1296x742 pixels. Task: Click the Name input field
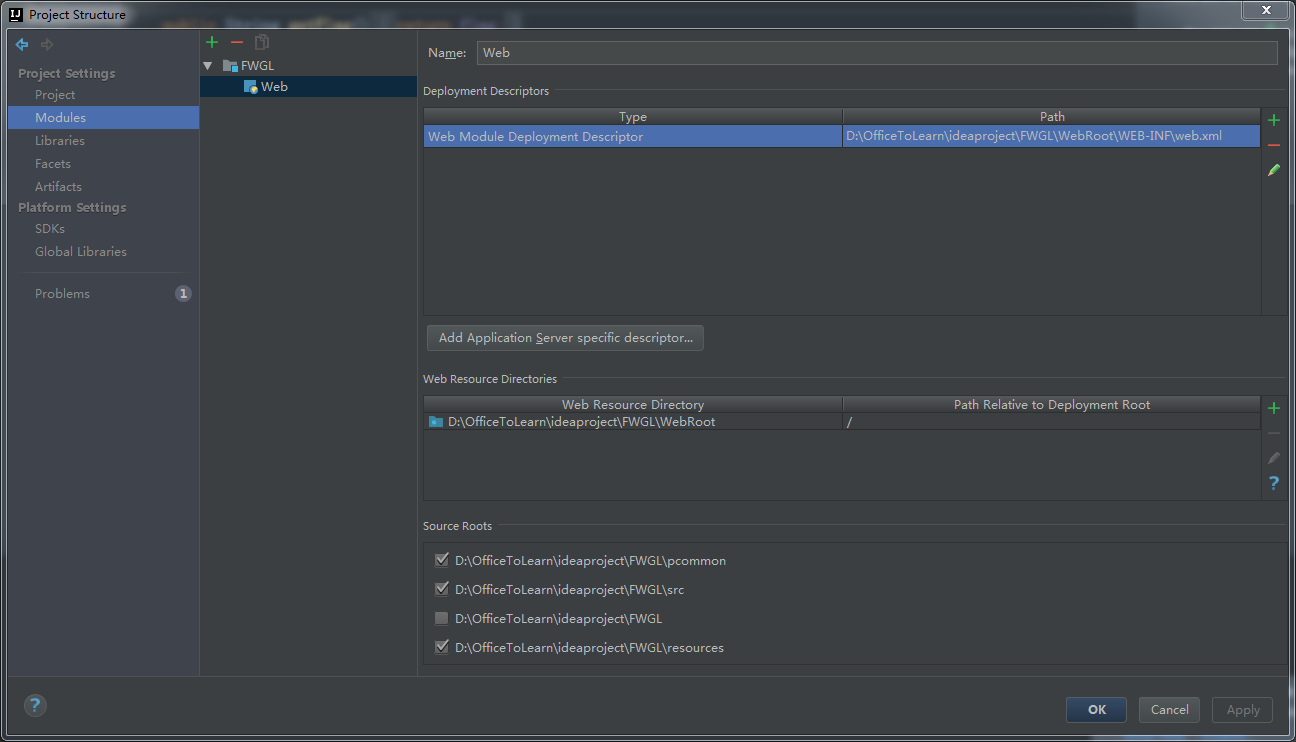[878, 53]
